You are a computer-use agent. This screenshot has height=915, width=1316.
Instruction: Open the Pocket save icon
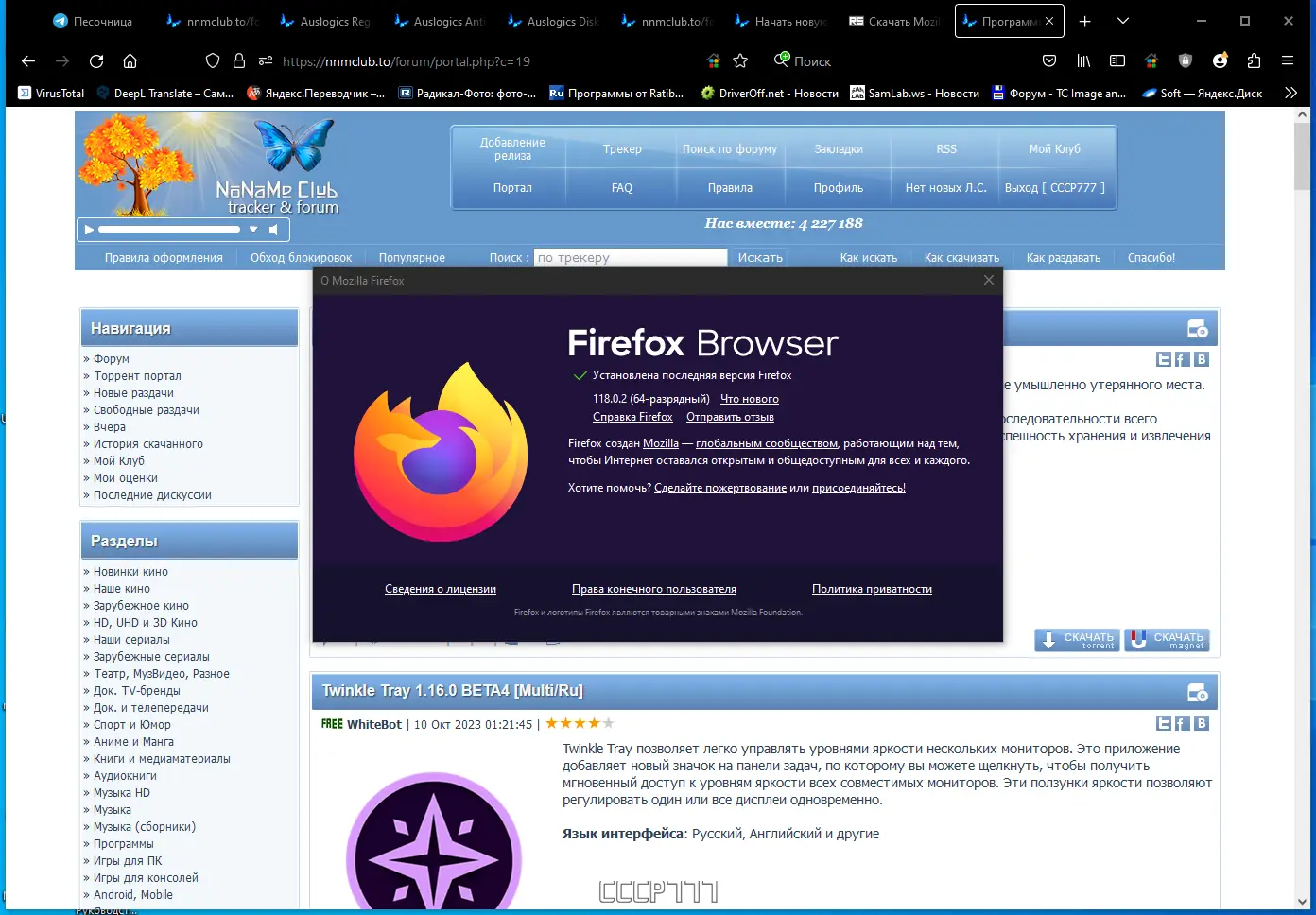1049,61
